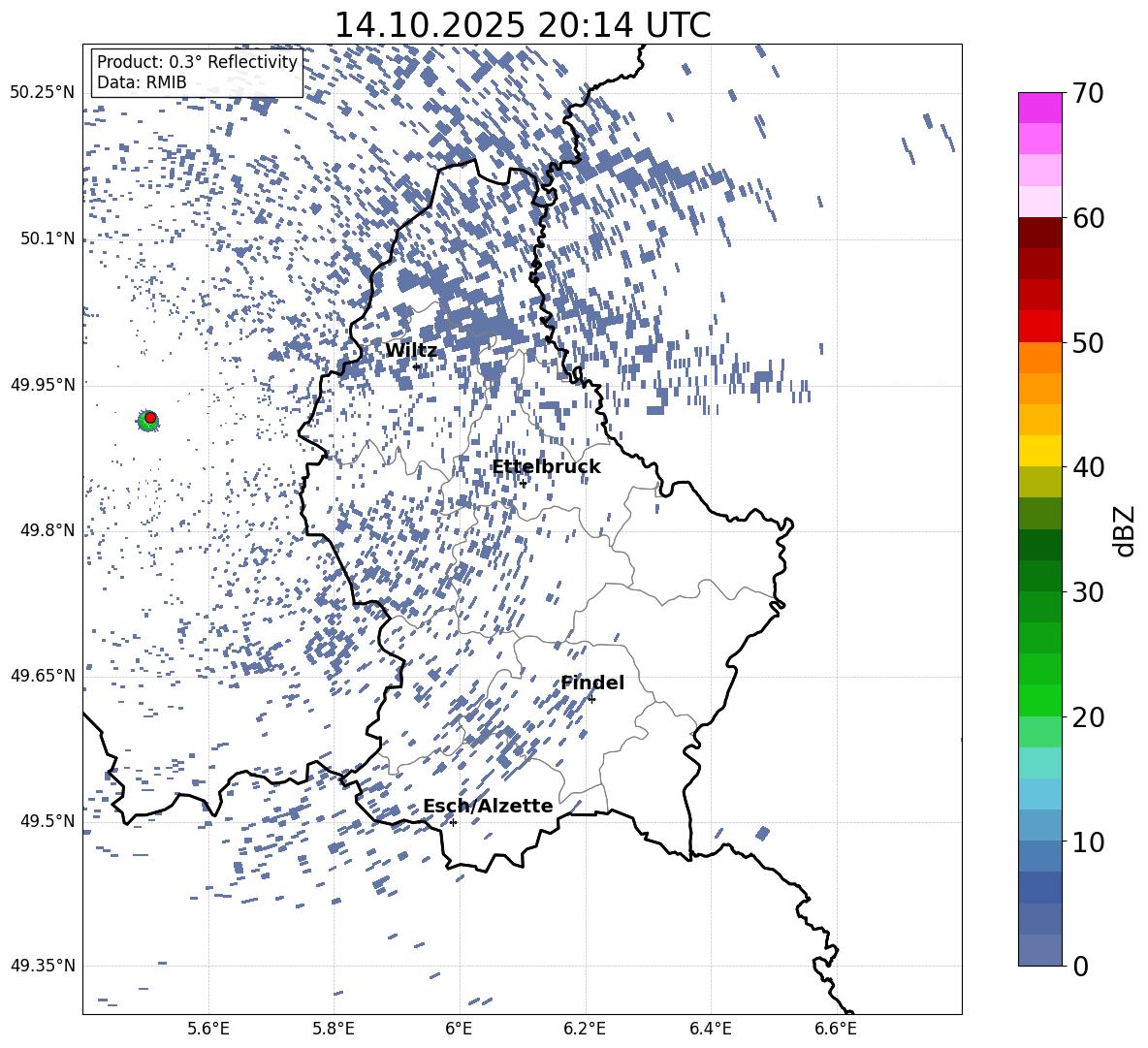Click the 49.5°N latitude label

point(48,820)
